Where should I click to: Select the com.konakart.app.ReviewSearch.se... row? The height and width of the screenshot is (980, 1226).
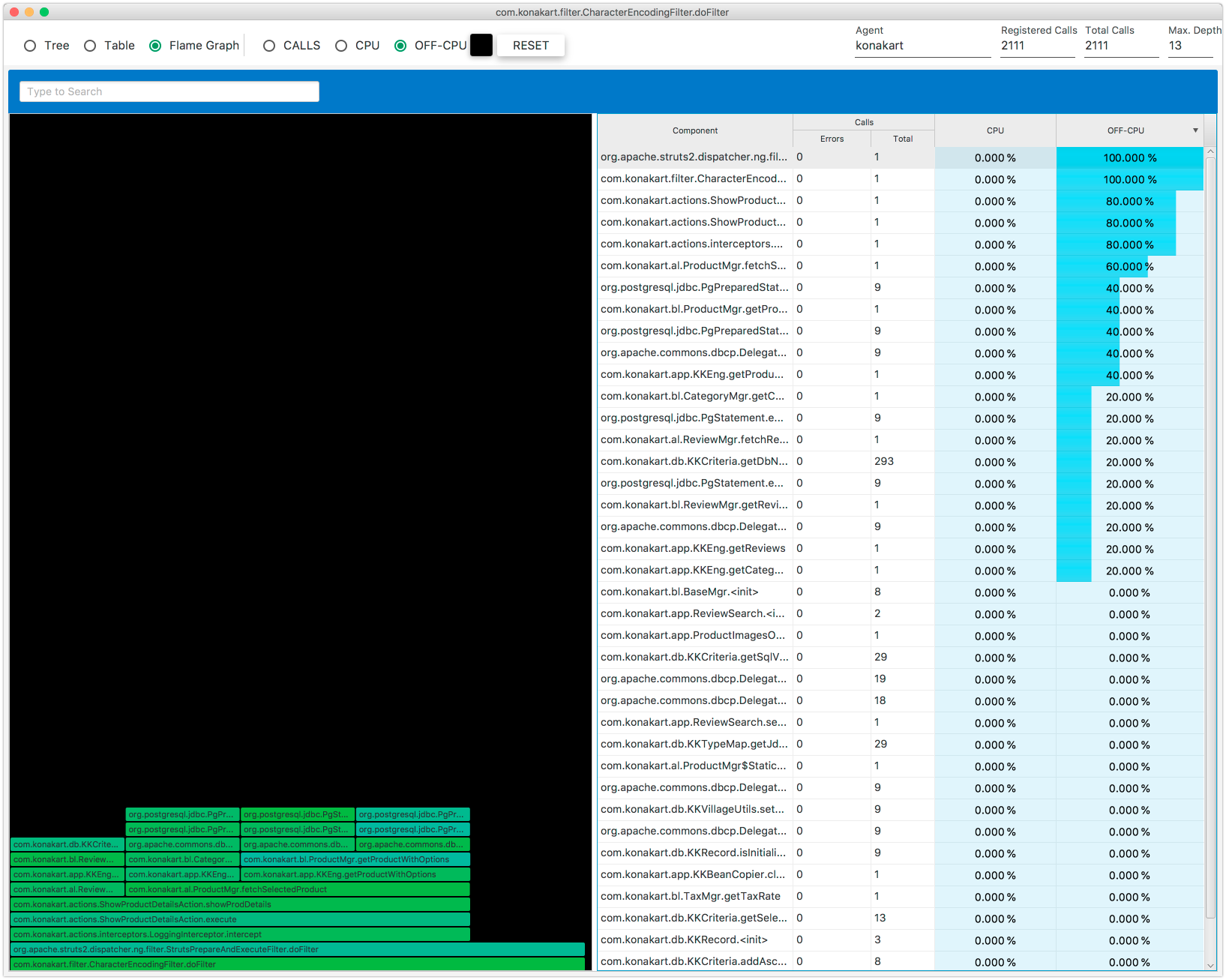[x=901, y=723]
